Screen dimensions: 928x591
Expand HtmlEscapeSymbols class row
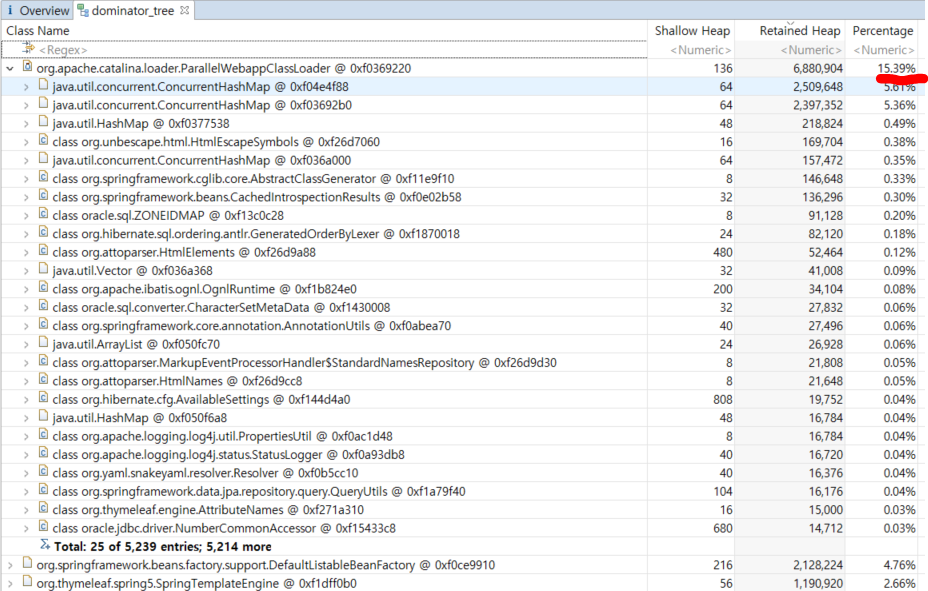tap(26, 142)
